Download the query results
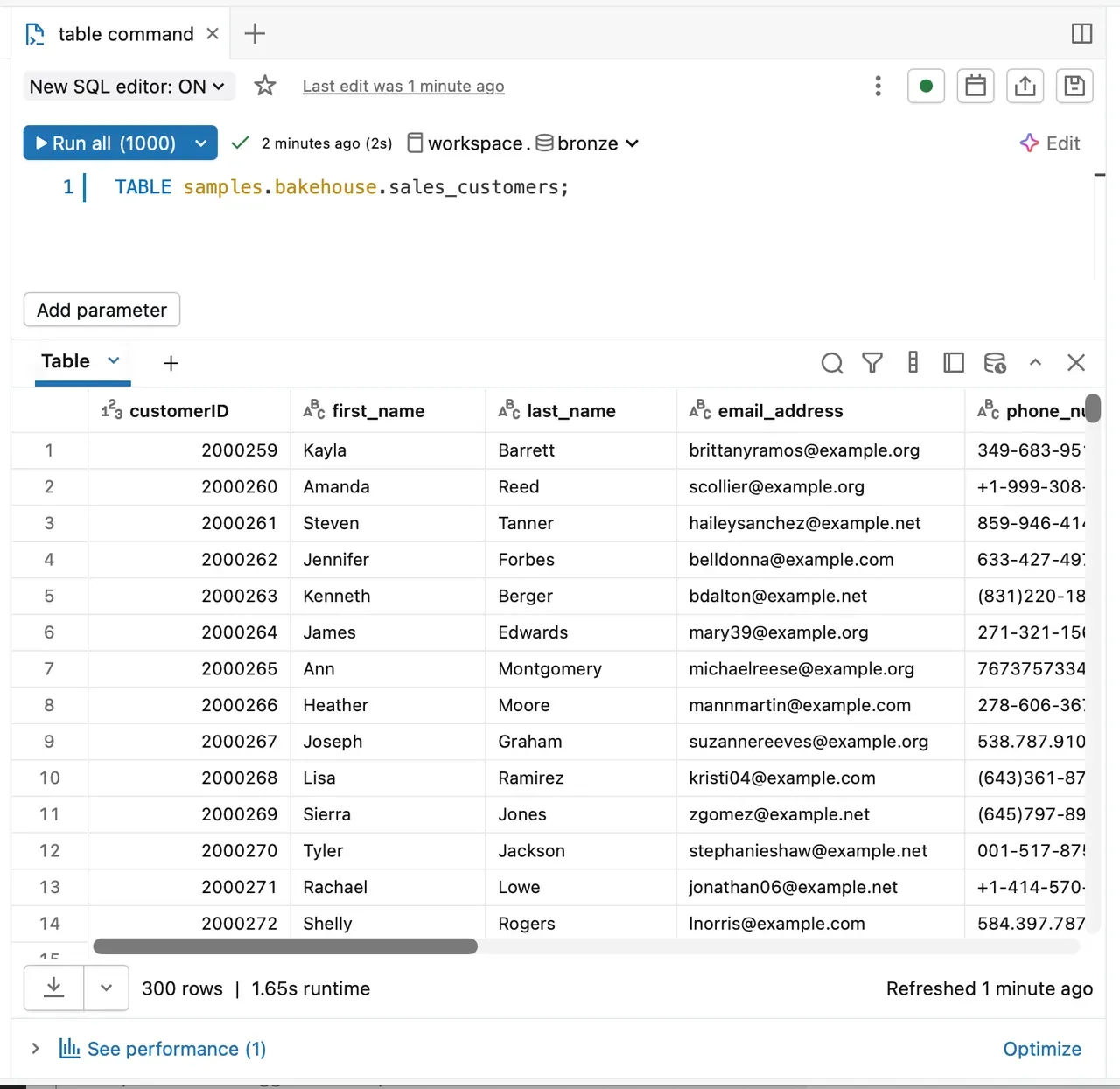 (x=53, y=988)
